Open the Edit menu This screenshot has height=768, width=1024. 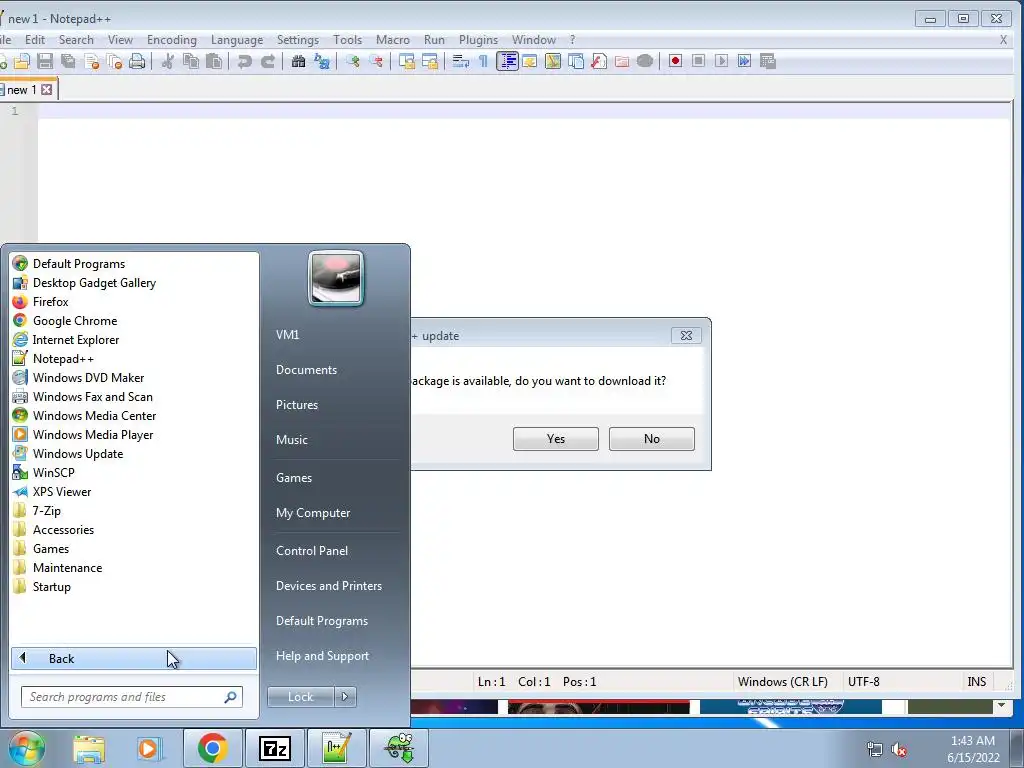tap(35, 40)
